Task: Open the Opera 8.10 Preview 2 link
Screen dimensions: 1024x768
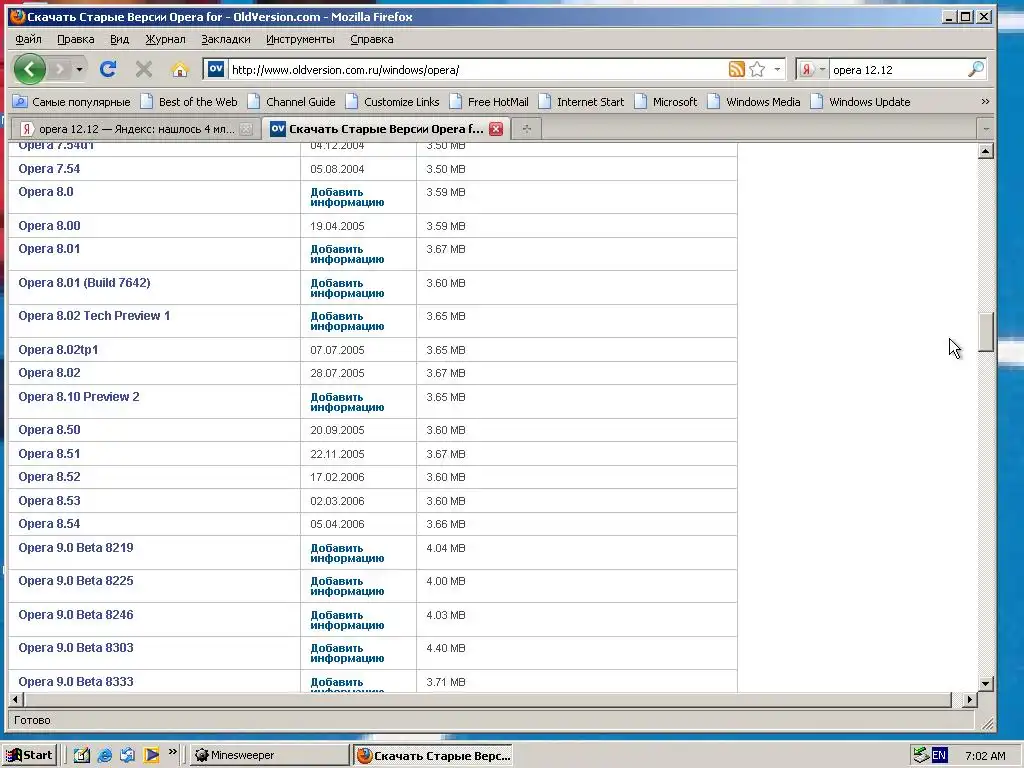Action: [79, 396]
